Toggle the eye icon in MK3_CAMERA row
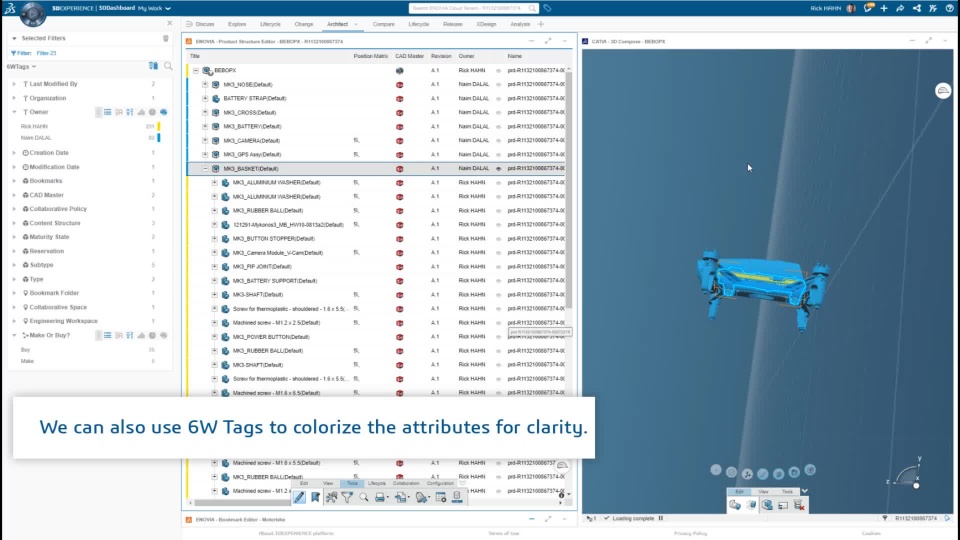The height and width of the screenshot is (540, 960). tap(498, 140)
